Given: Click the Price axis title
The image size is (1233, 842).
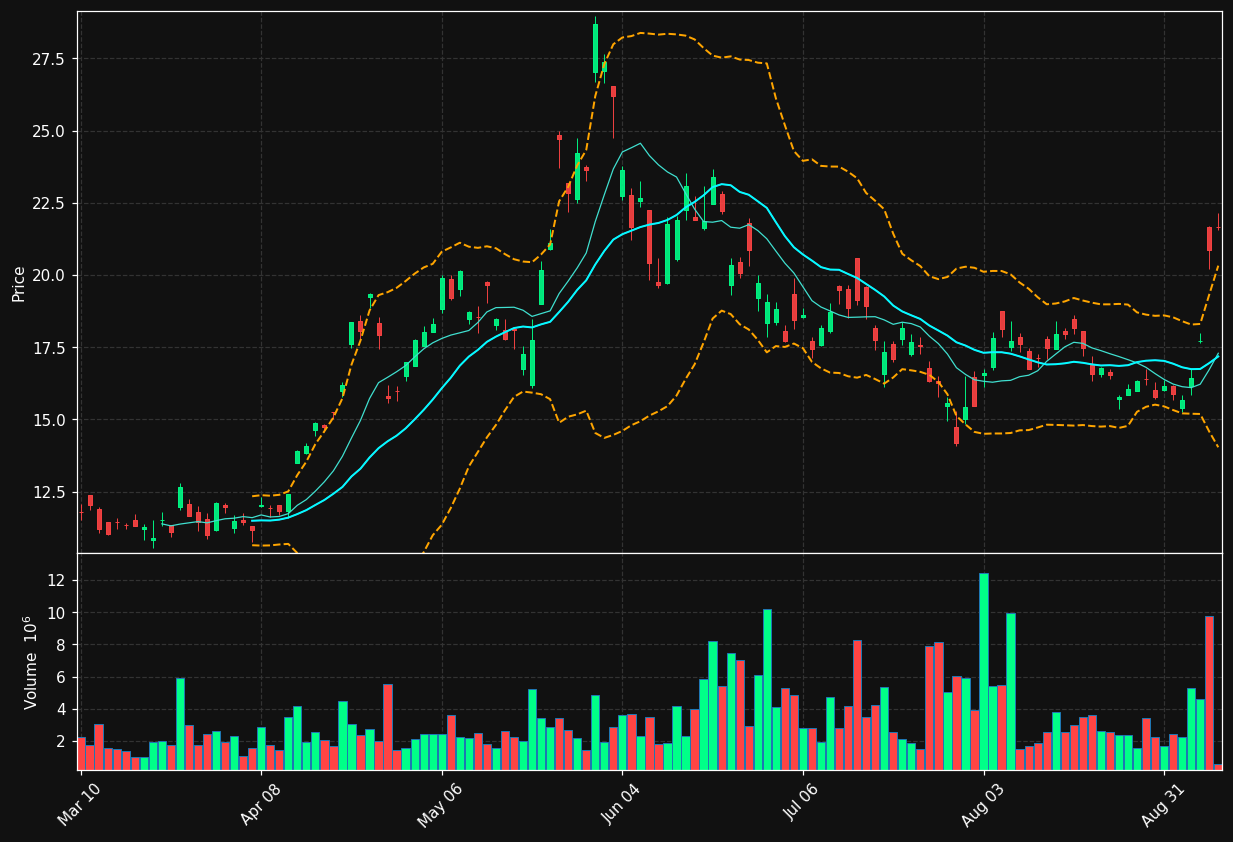Looking at the screenshot, I should coord(19,283).
